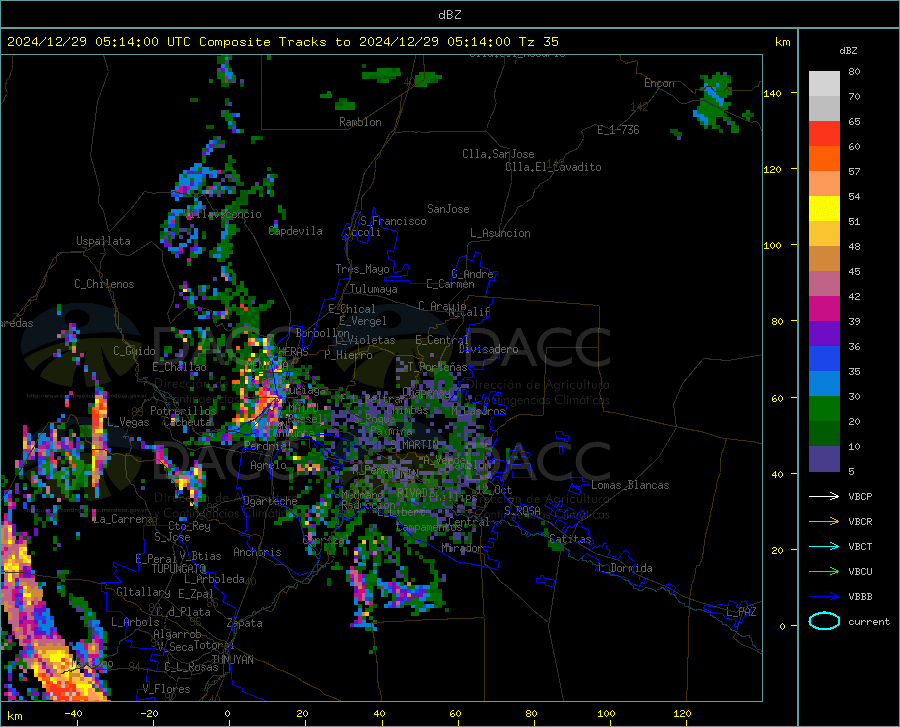Click the 'VBBB' legend label
The width and height of the screenshot is (900, 727).
[860, 597]
